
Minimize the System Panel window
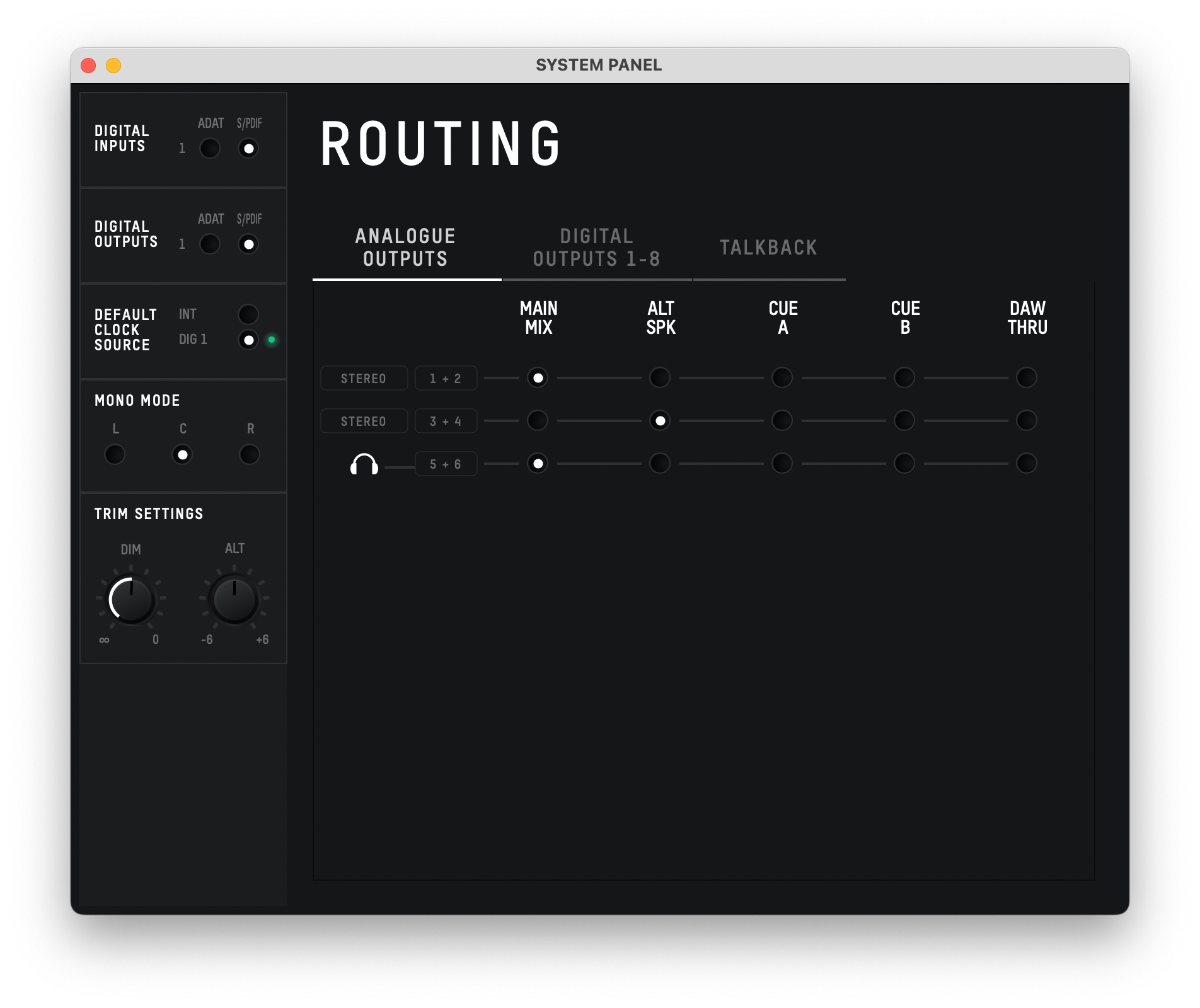pos(113,66)
